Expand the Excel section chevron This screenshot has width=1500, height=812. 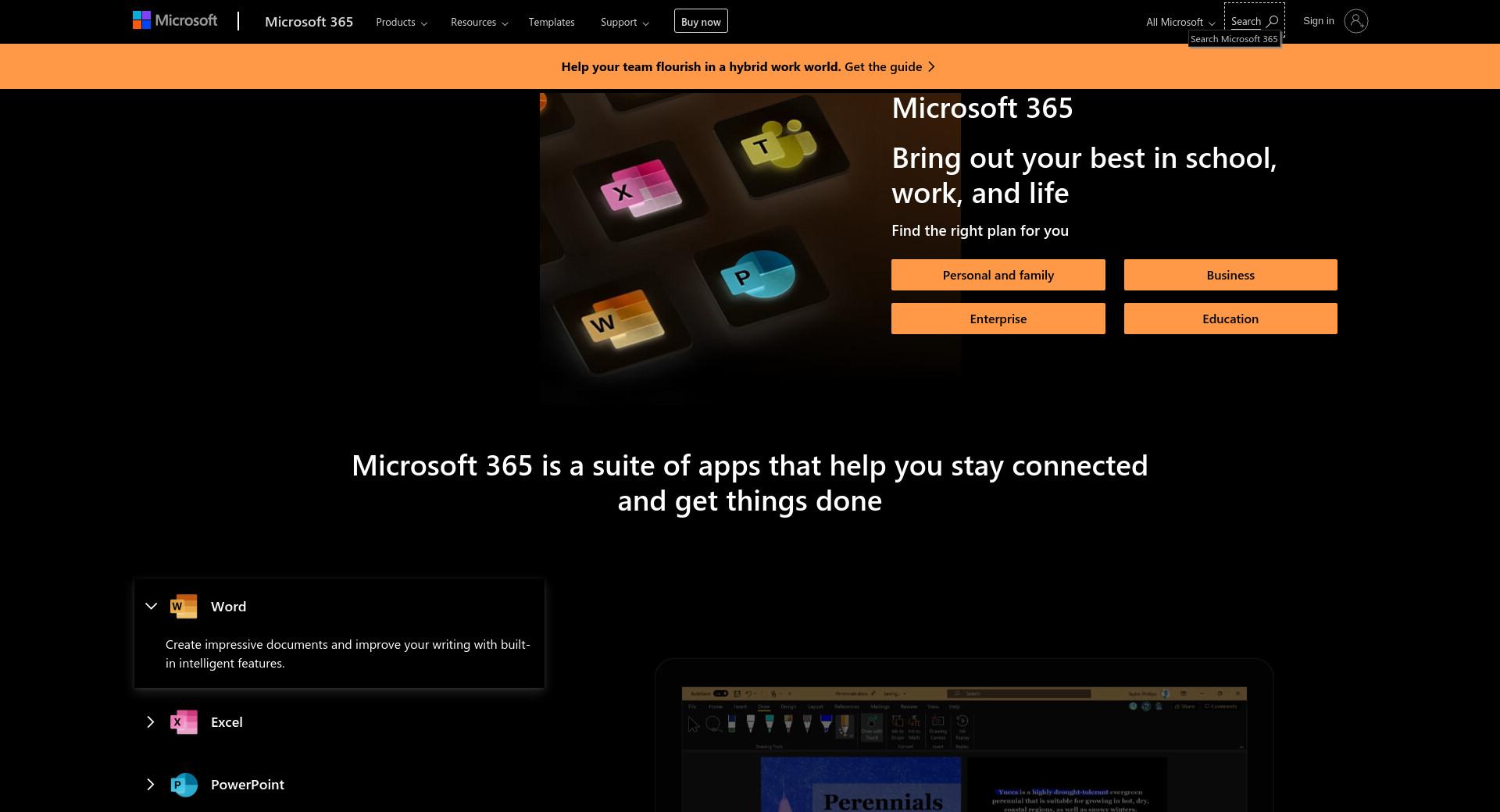point(150,722)
